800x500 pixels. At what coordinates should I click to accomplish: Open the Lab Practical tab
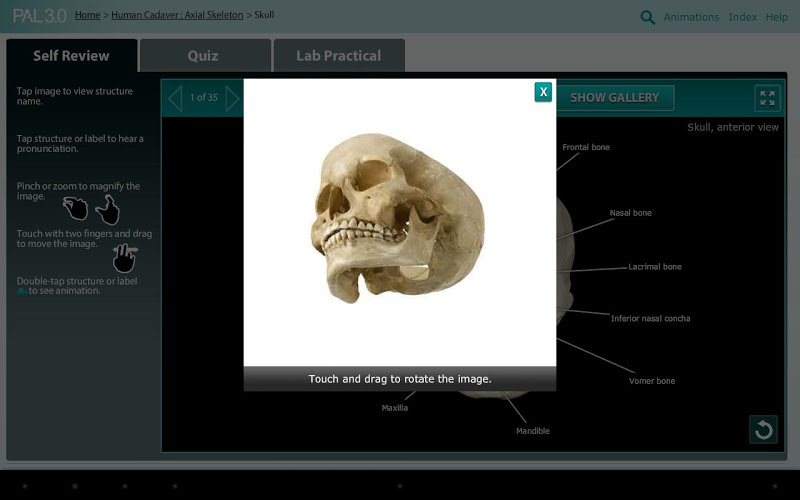coord(339,56)
